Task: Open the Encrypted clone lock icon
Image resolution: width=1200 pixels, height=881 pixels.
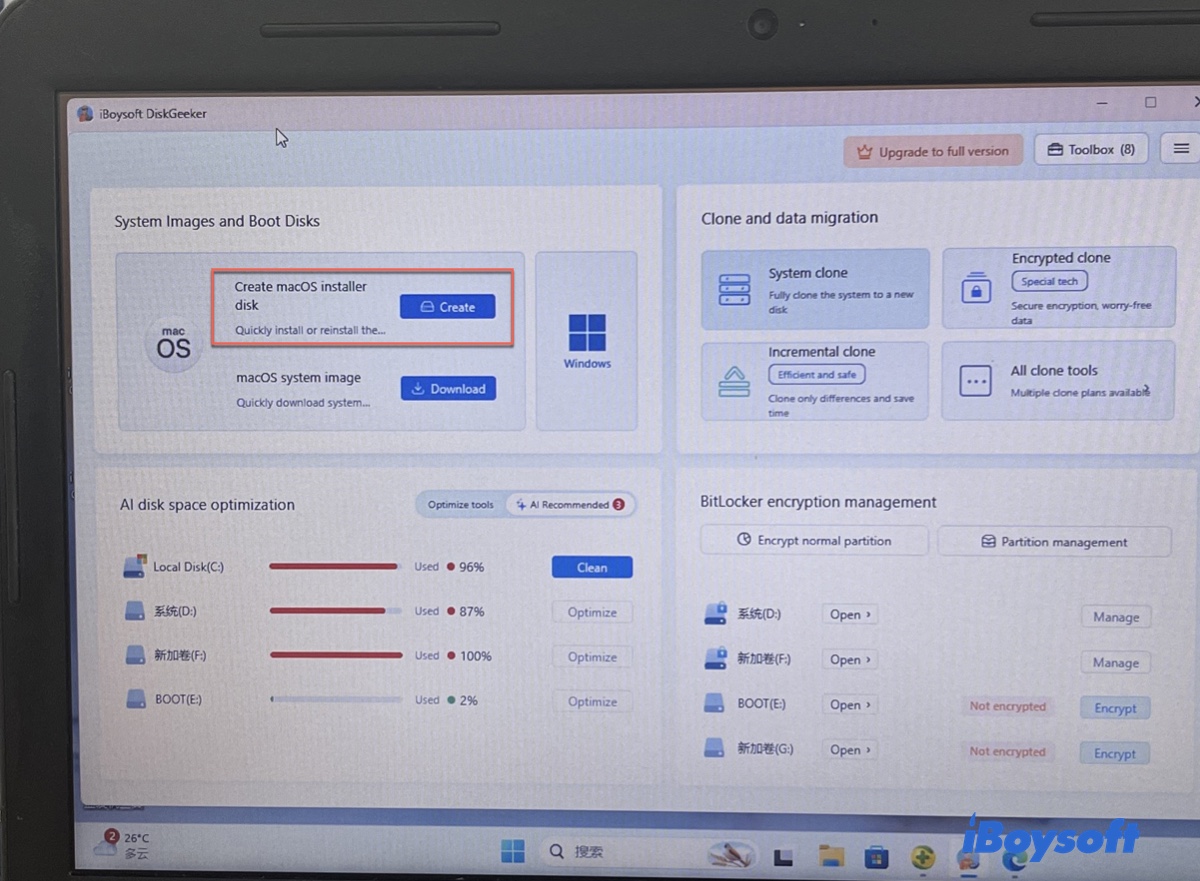Action: pyautogui.click(x=975, y=288)
